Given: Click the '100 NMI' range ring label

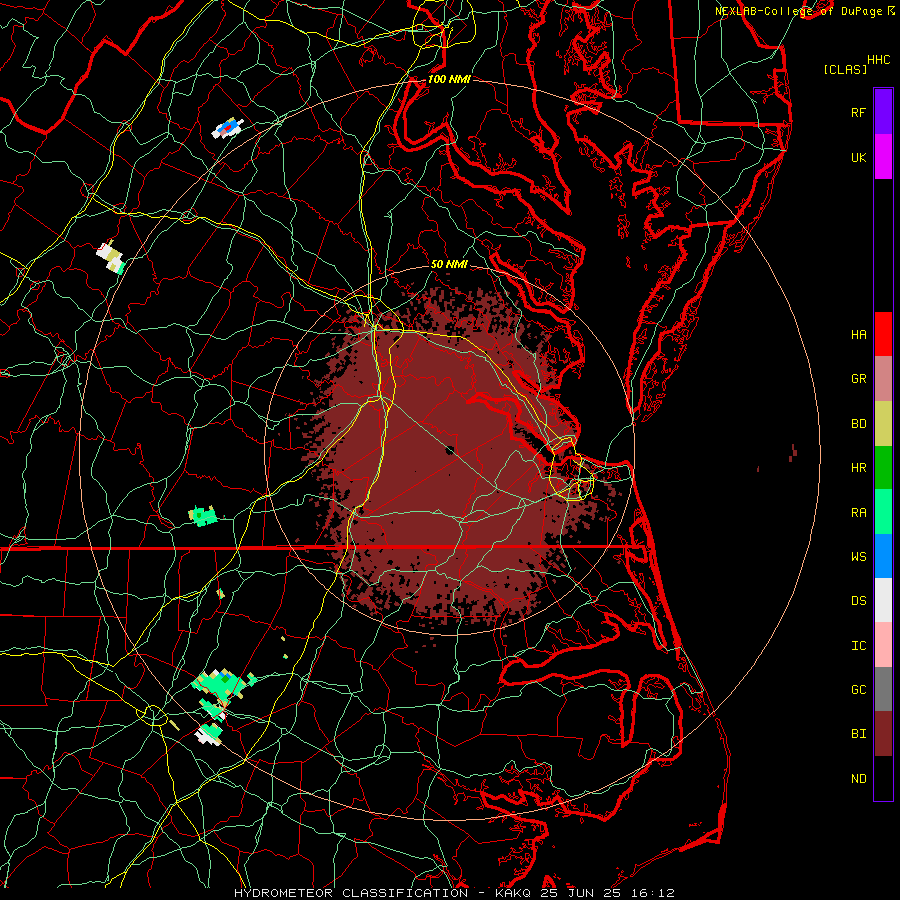Looking at the screenshot, I should tap(449, 79).
